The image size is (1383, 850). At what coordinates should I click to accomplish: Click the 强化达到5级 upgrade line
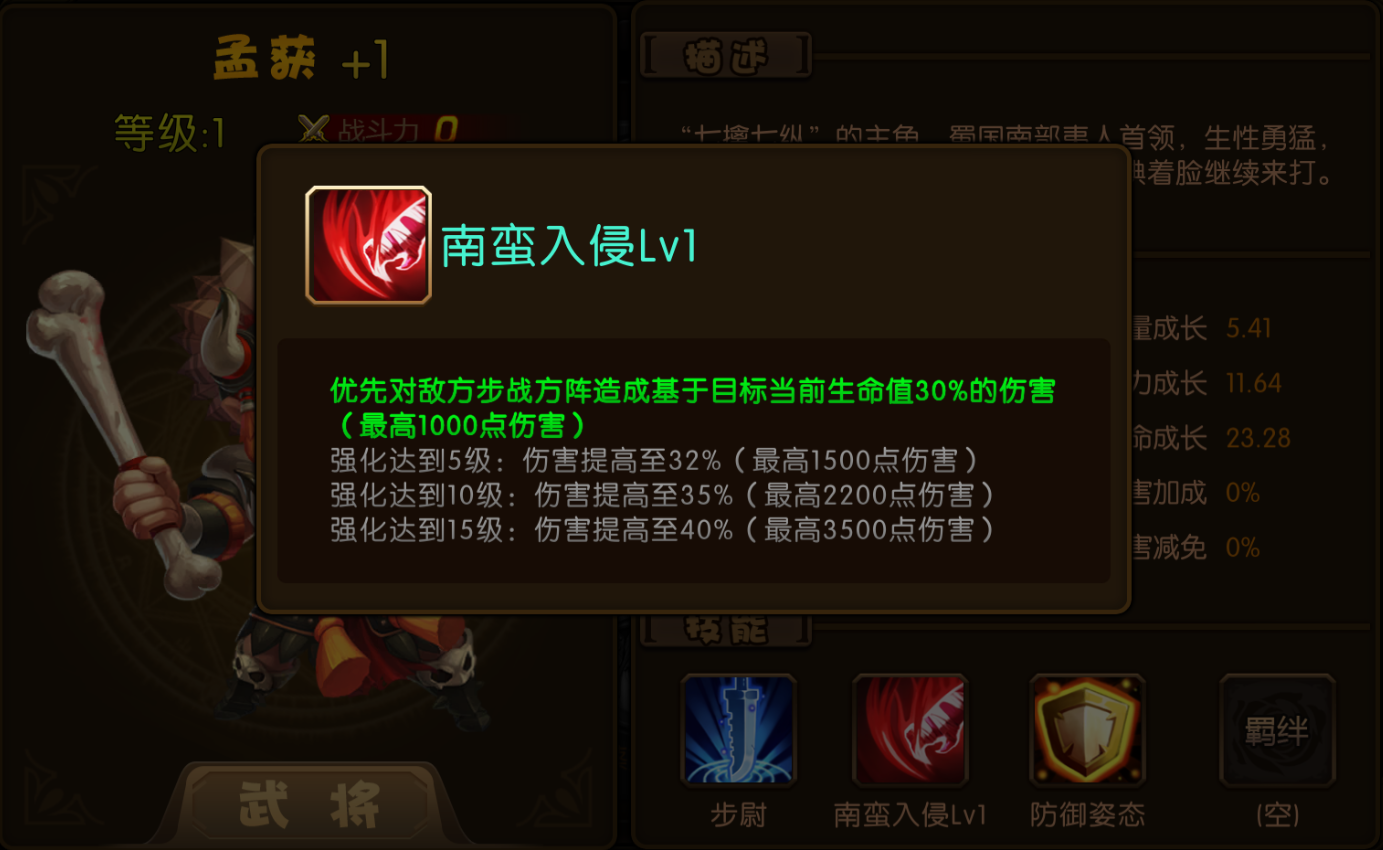click(x=654, y=461)
